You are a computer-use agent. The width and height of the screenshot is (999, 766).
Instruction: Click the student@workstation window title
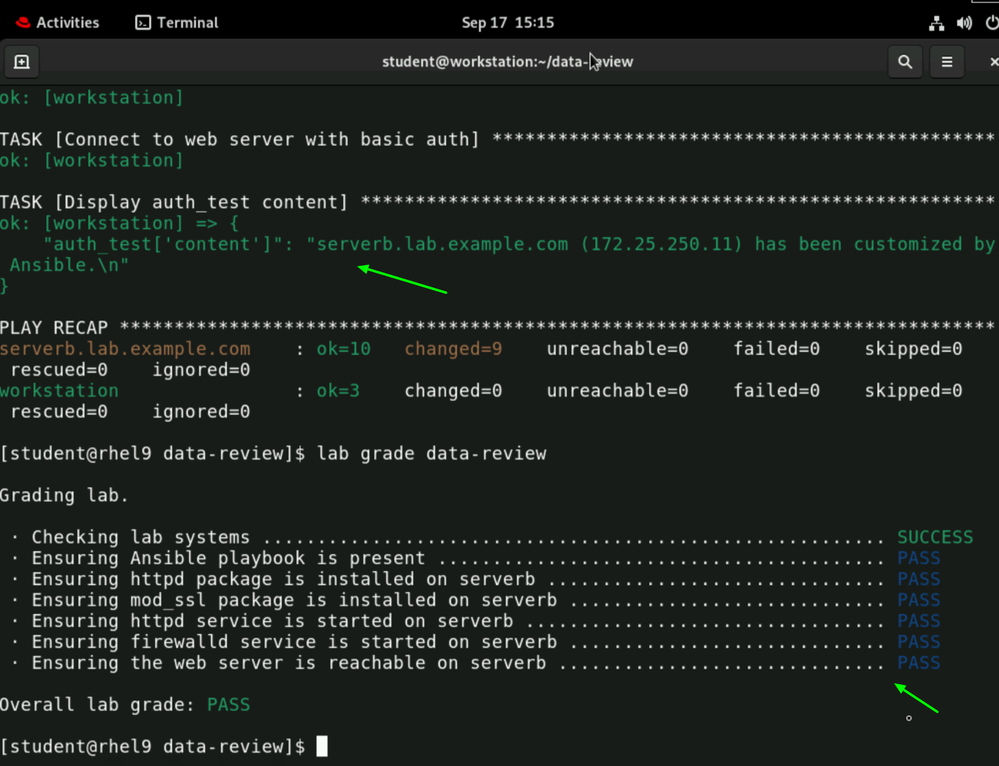tap(507, 62)
